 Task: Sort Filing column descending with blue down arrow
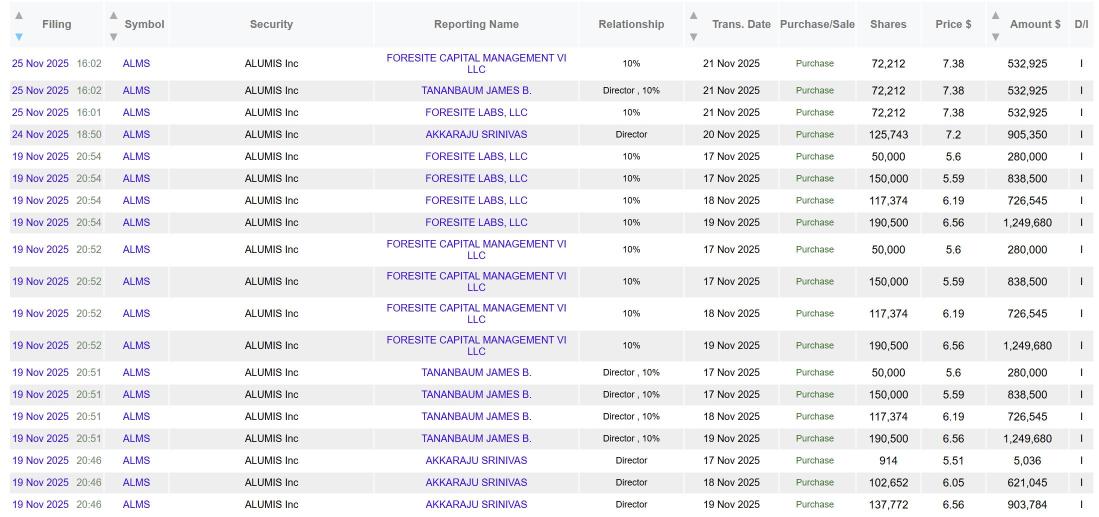pos(19,36)
